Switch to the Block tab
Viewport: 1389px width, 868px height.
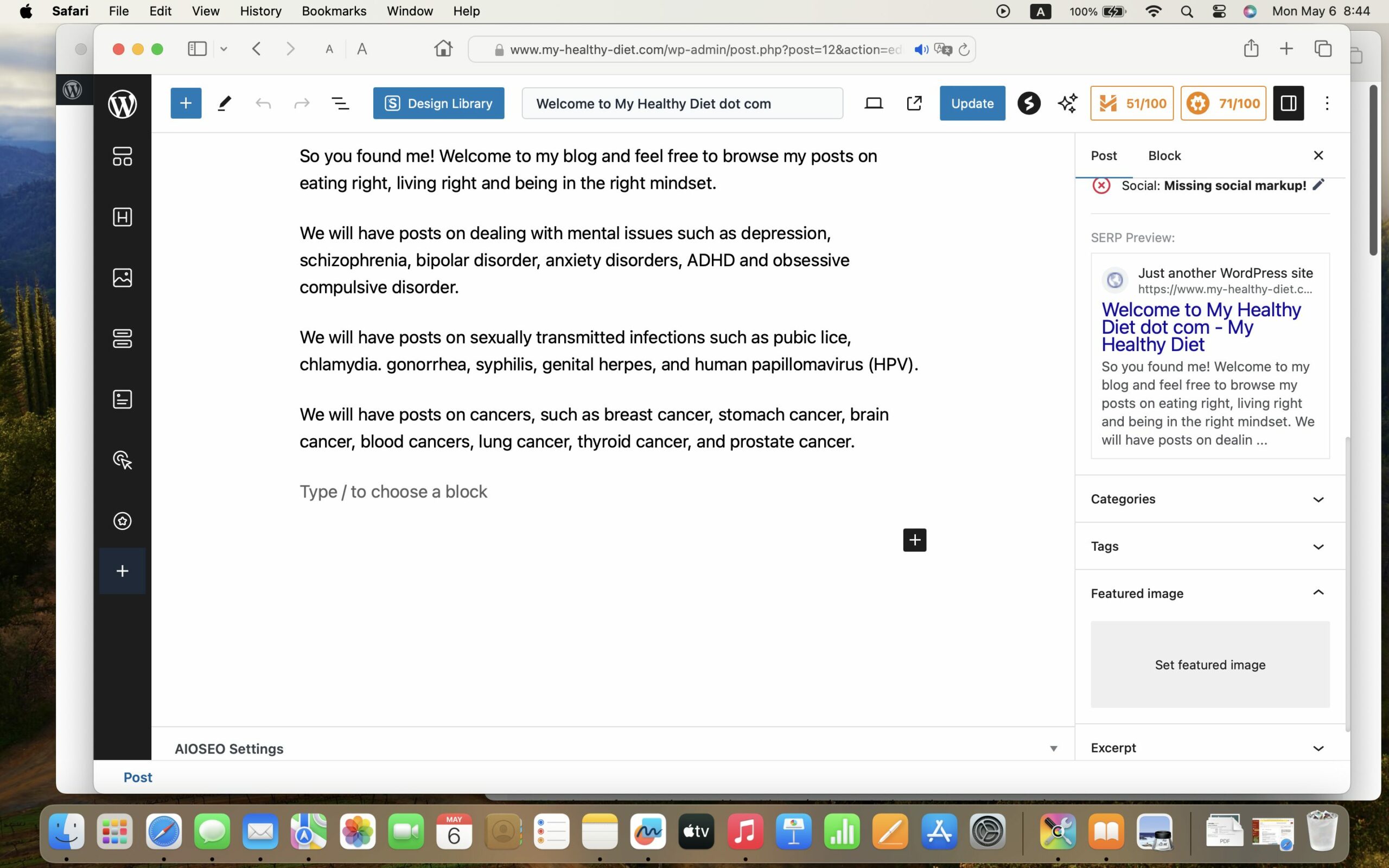pos(1164,156)
